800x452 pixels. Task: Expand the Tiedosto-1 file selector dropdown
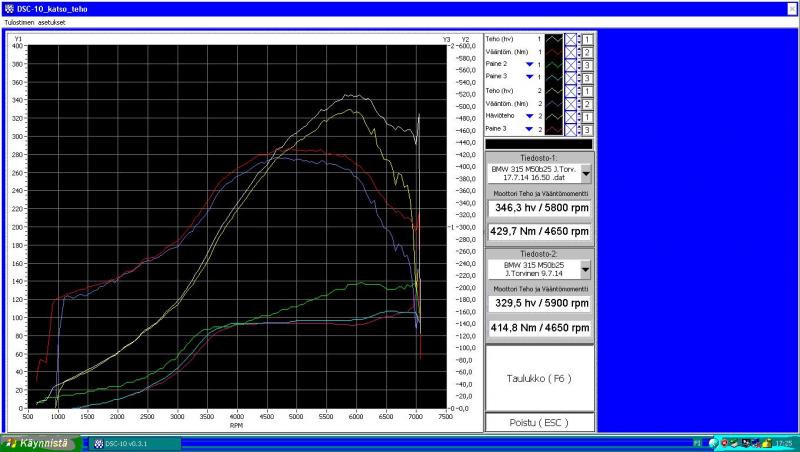coord(586,174)
